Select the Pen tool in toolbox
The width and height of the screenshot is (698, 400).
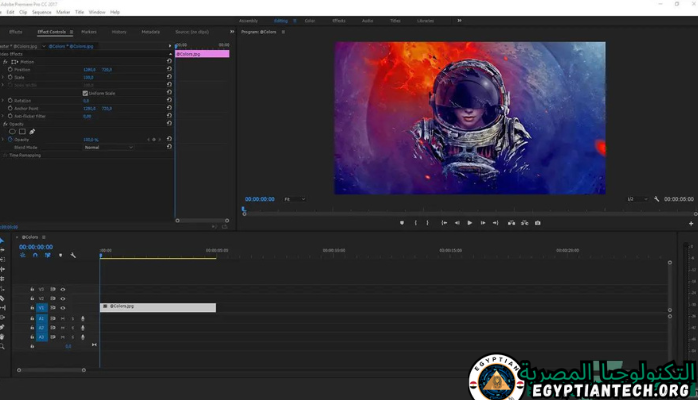pyautogui.click(x=2, y=327)
